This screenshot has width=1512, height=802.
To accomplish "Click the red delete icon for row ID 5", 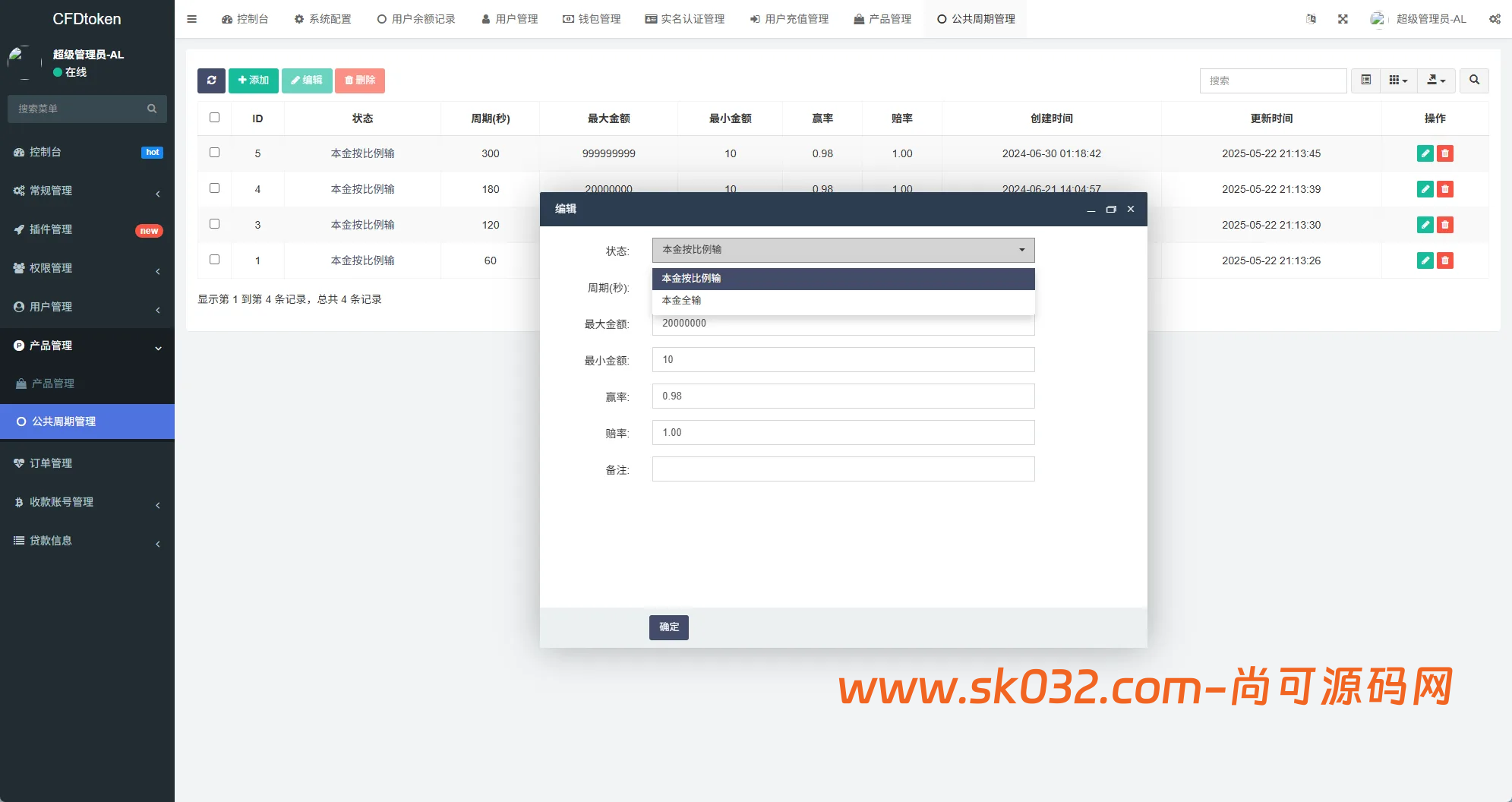I will (x=1445, y=153).
